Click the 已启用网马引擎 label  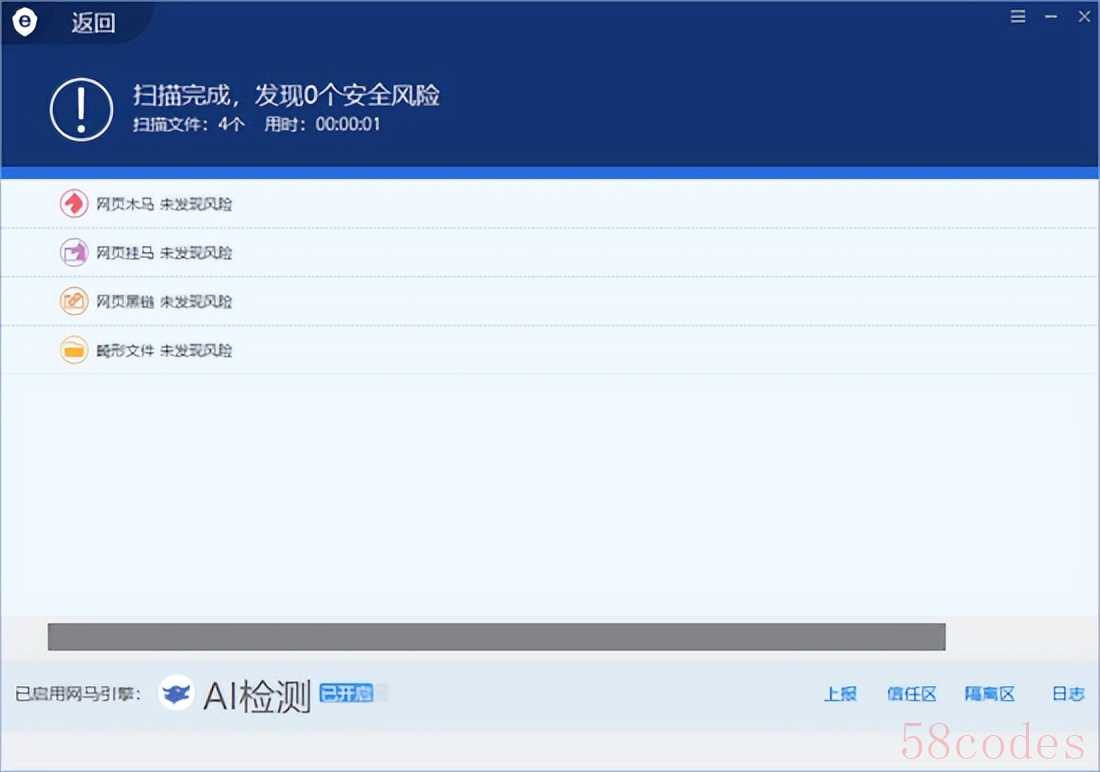78,694
